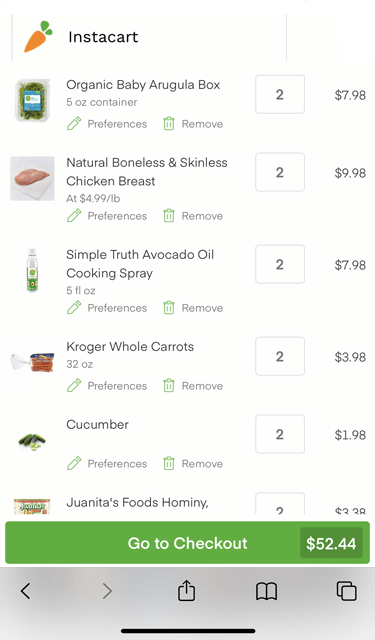Click trash icon for Cucumber item
This screenshot has width=375, height=640.
[x=169, y=464]
